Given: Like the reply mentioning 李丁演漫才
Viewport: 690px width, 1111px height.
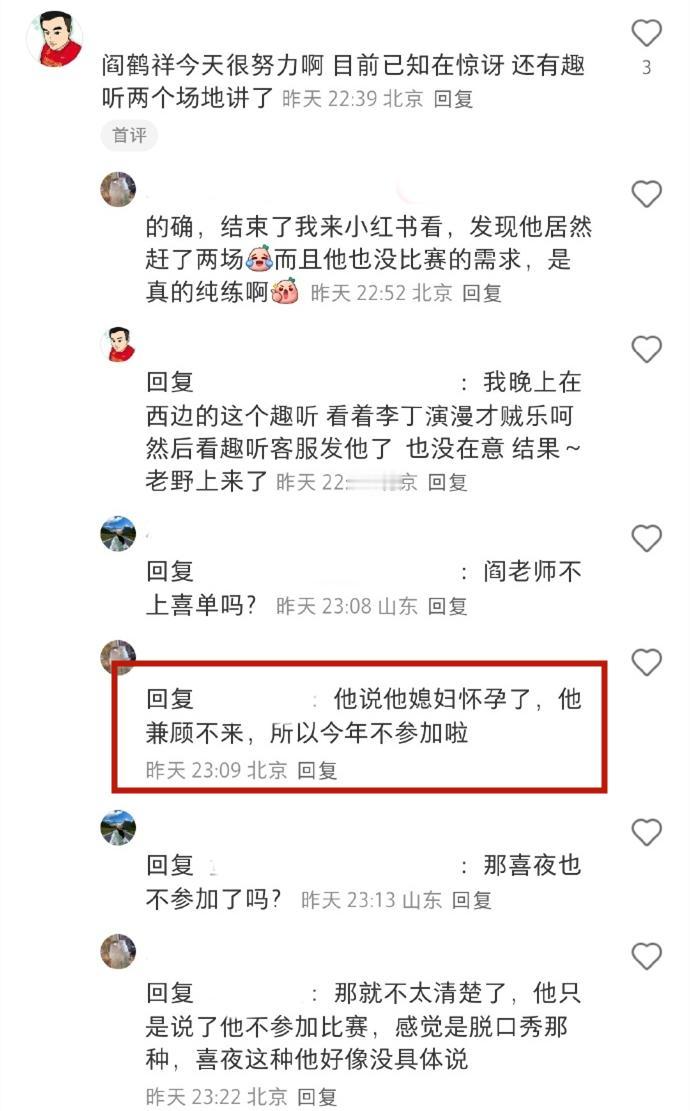Looking at the screenshot, I should [646, 349].
